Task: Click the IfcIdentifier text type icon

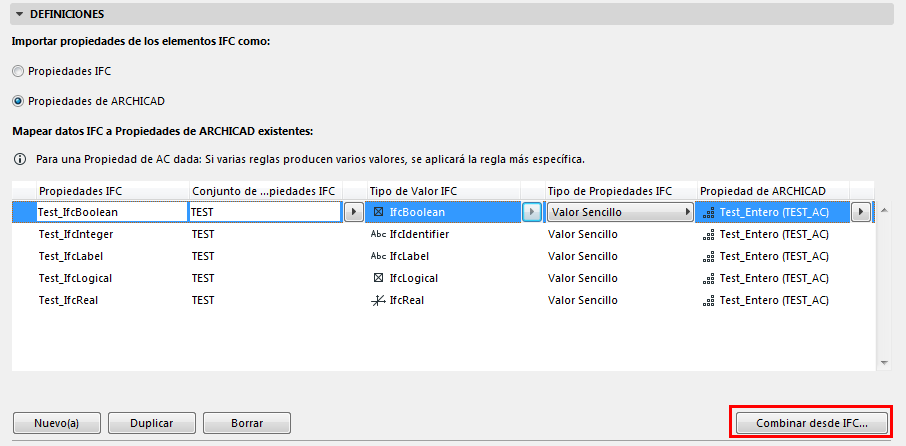Action: 378,234
